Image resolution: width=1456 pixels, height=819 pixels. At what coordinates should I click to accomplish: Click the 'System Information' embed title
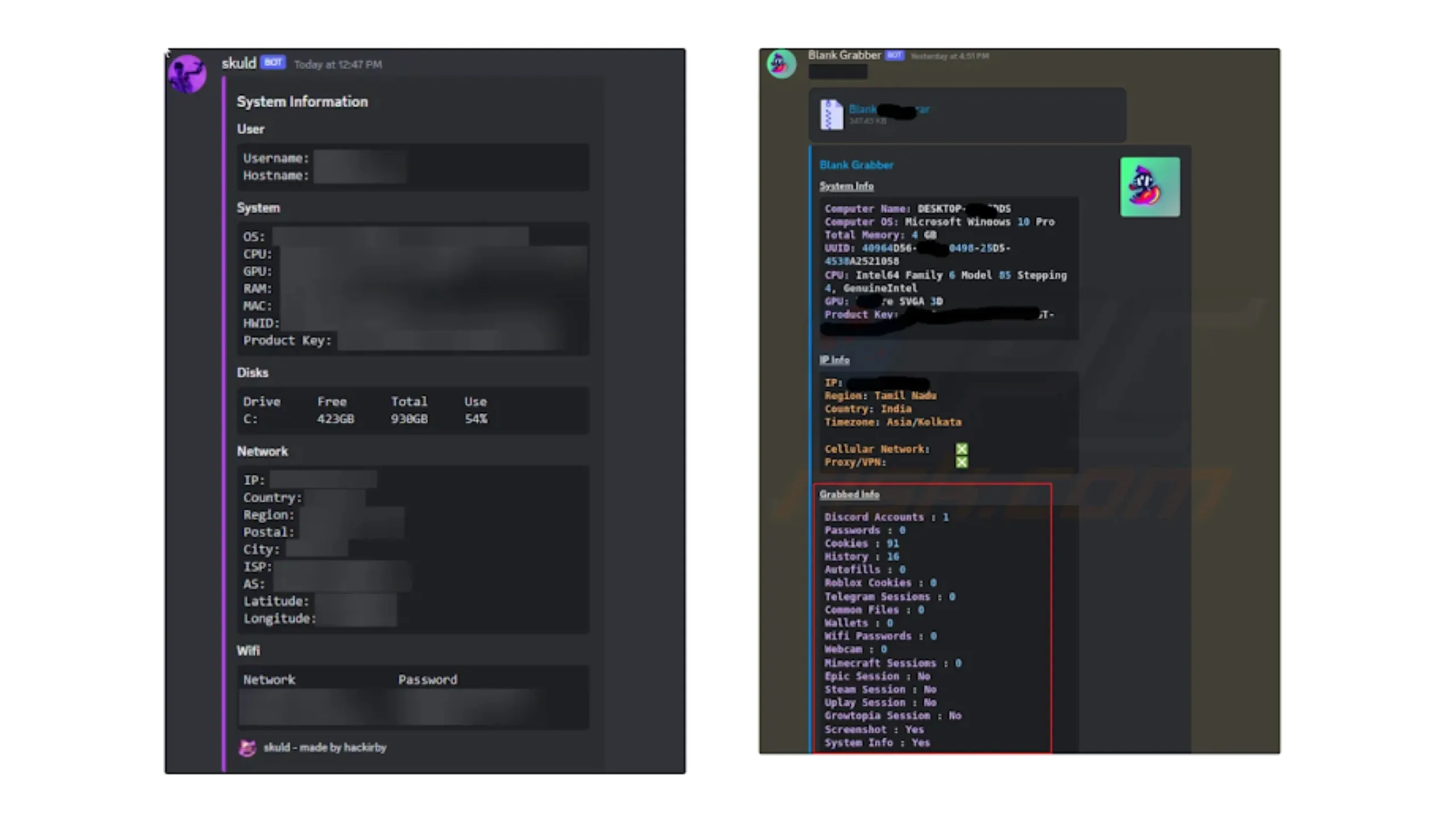(303, 101)
